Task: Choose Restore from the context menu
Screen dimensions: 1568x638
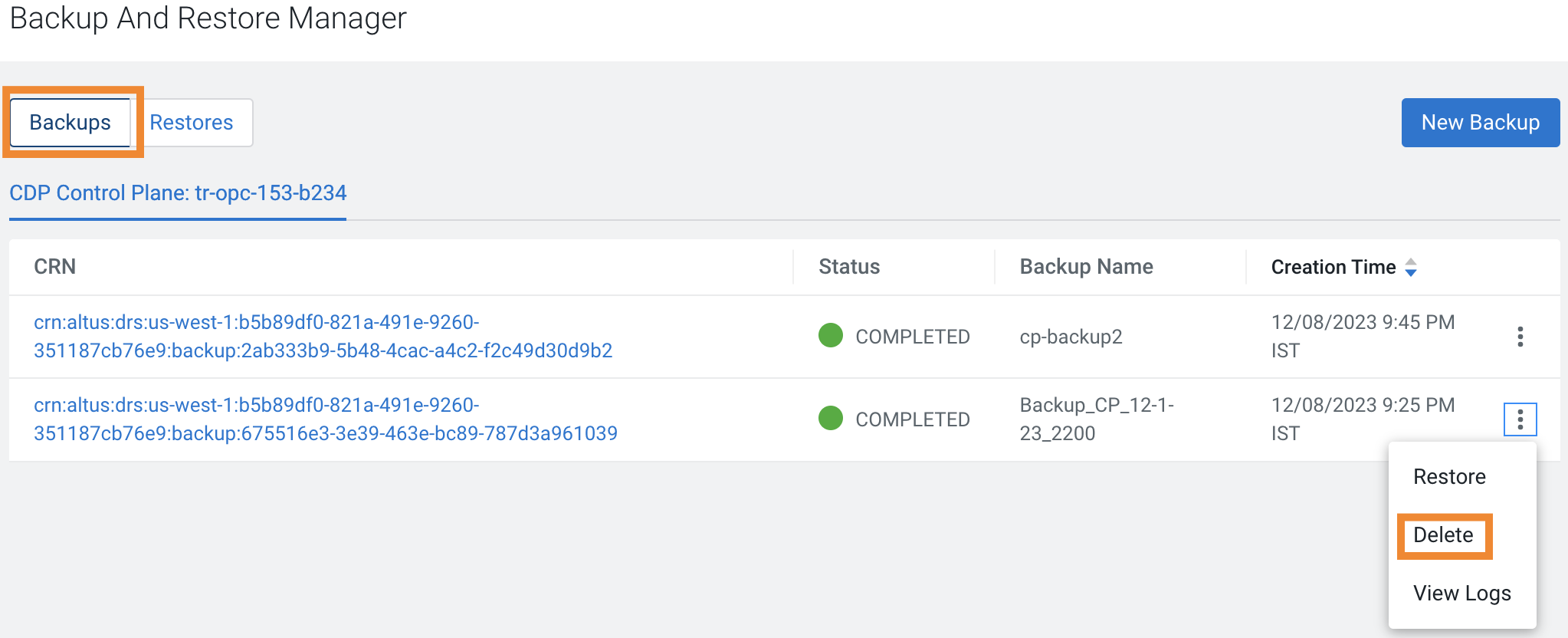Action: coord(1449,477)
